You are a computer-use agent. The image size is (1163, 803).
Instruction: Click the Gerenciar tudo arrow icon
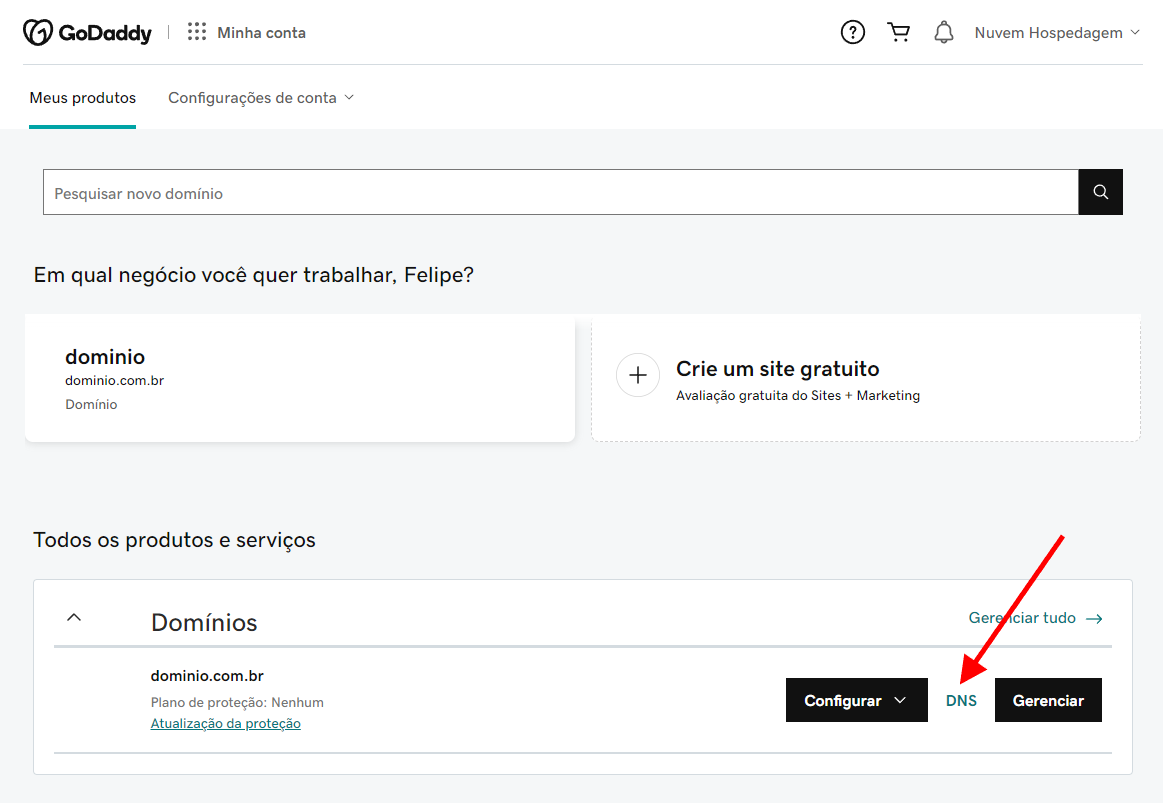(1094, 618)
